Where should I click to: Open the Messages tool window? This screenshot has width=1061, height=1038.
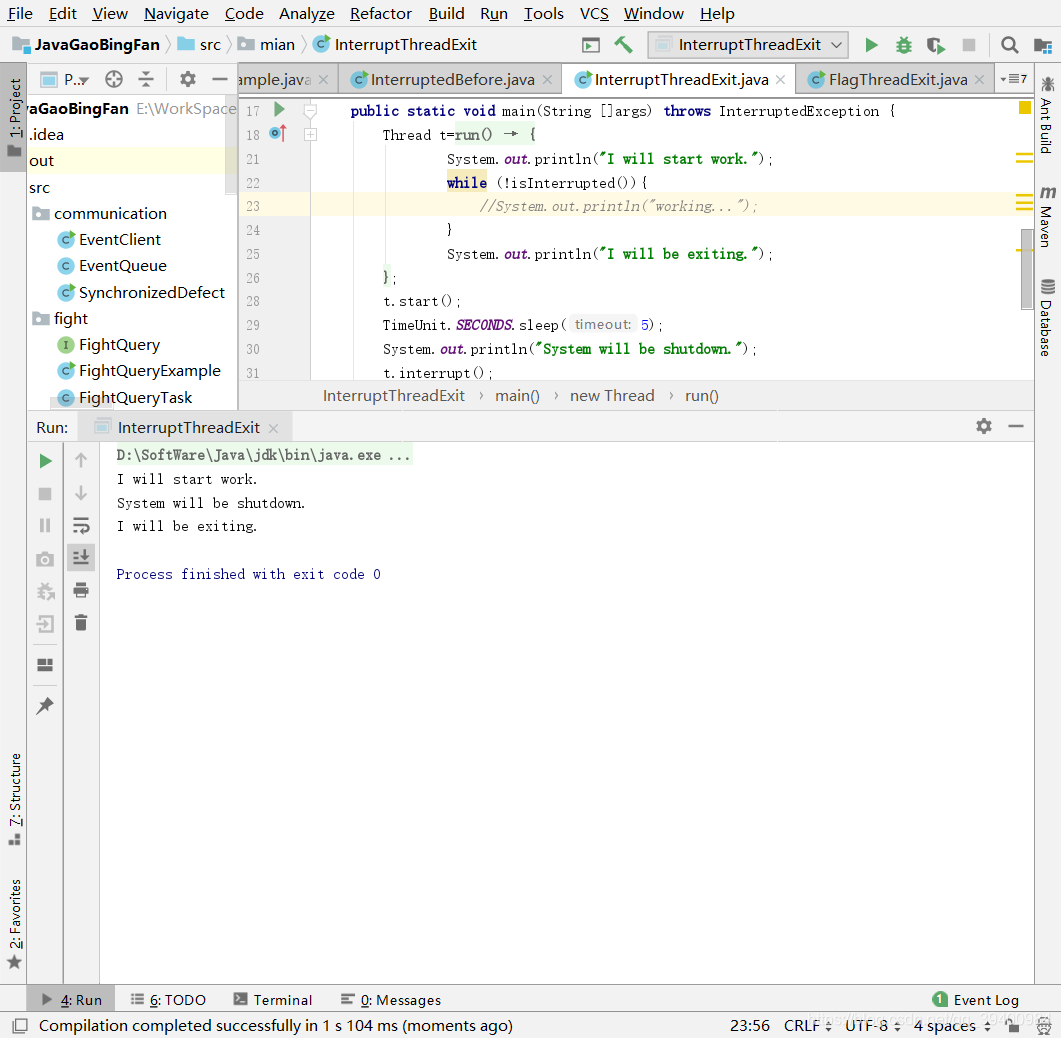(x=390, y=999)
